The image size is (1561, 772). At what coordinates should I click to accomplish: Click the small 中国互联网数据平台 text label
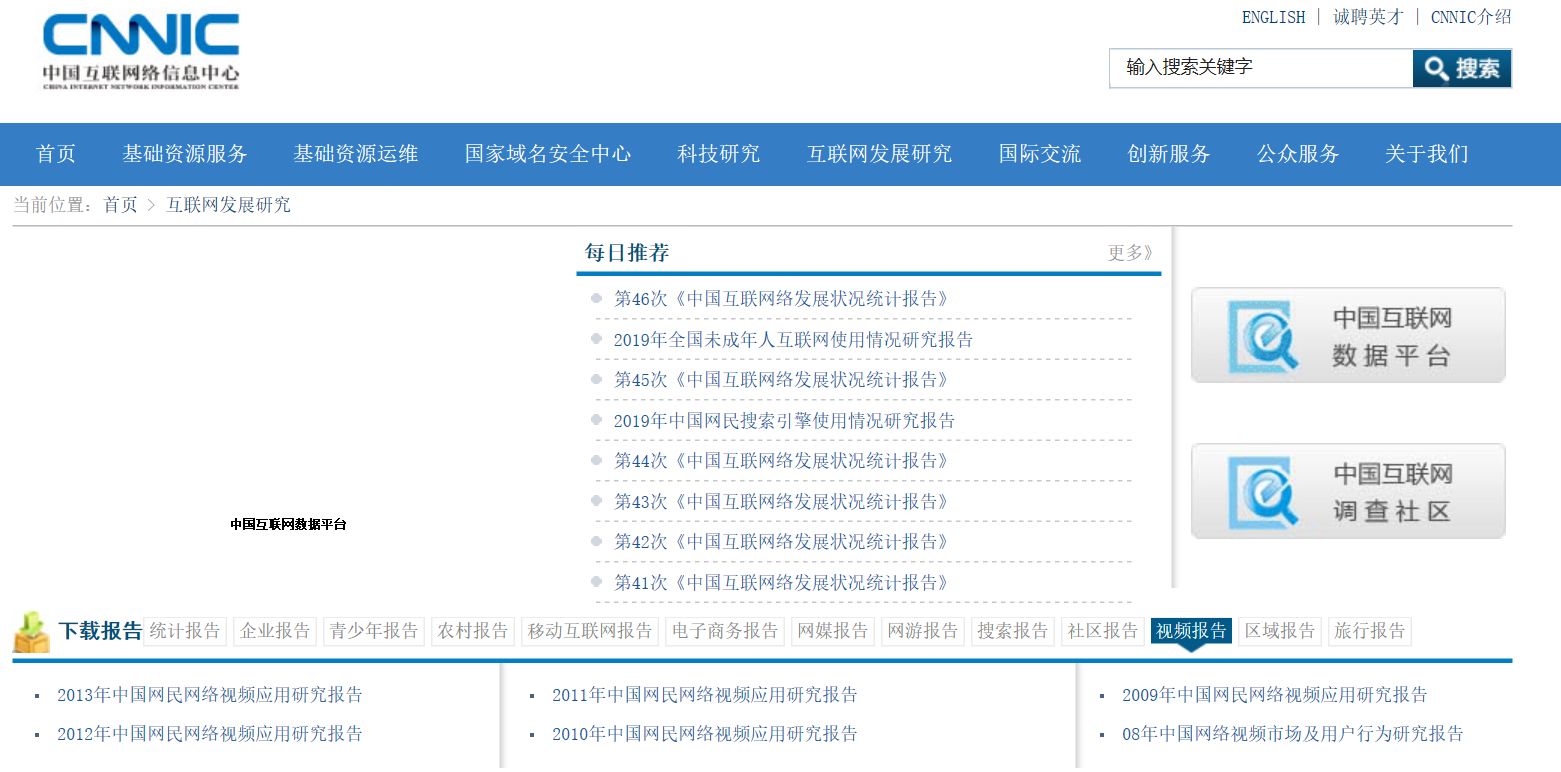(x=288, y=524)
